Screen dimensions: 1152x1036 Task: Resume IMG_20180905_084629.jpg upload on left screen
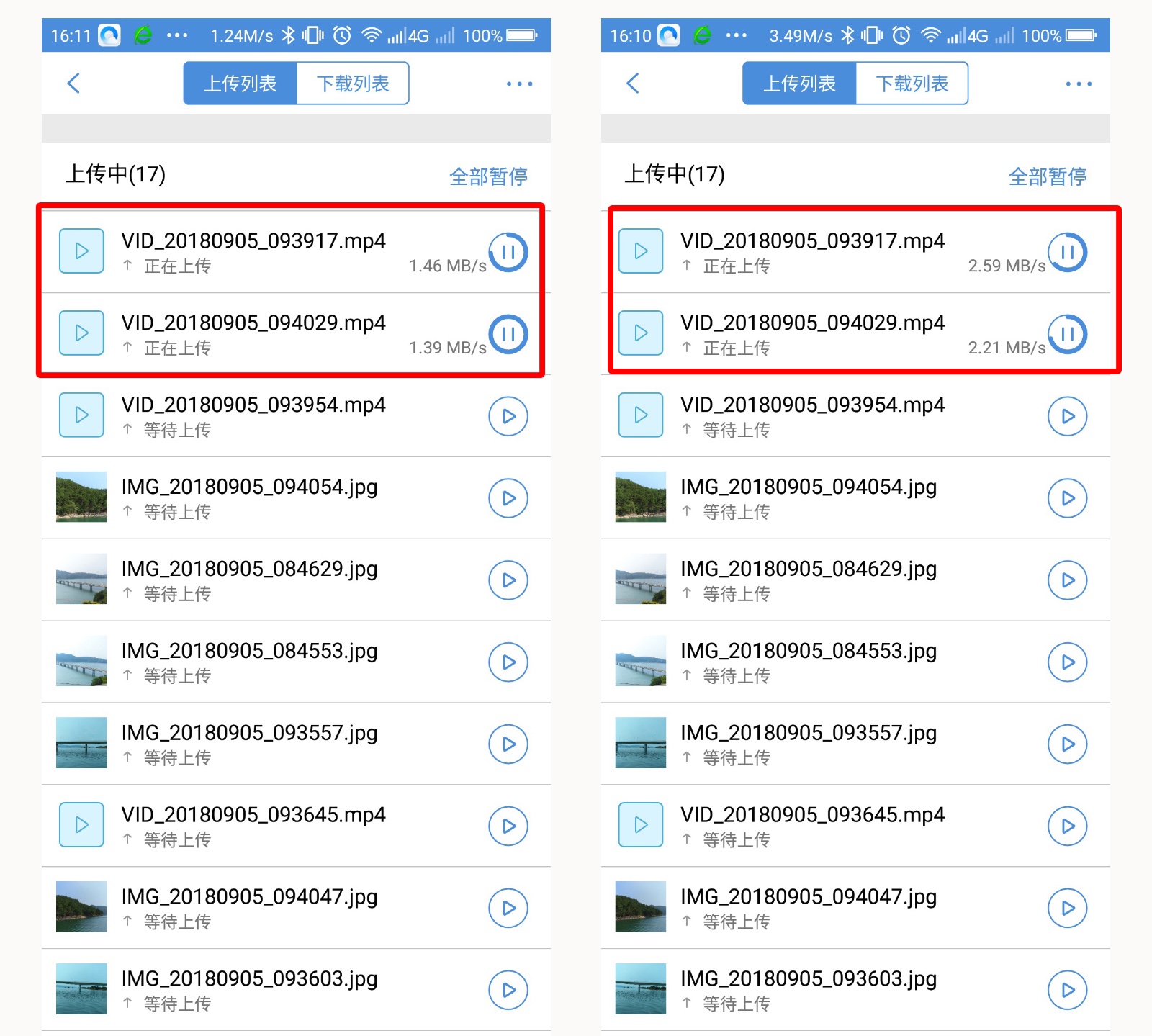point(508,580)
